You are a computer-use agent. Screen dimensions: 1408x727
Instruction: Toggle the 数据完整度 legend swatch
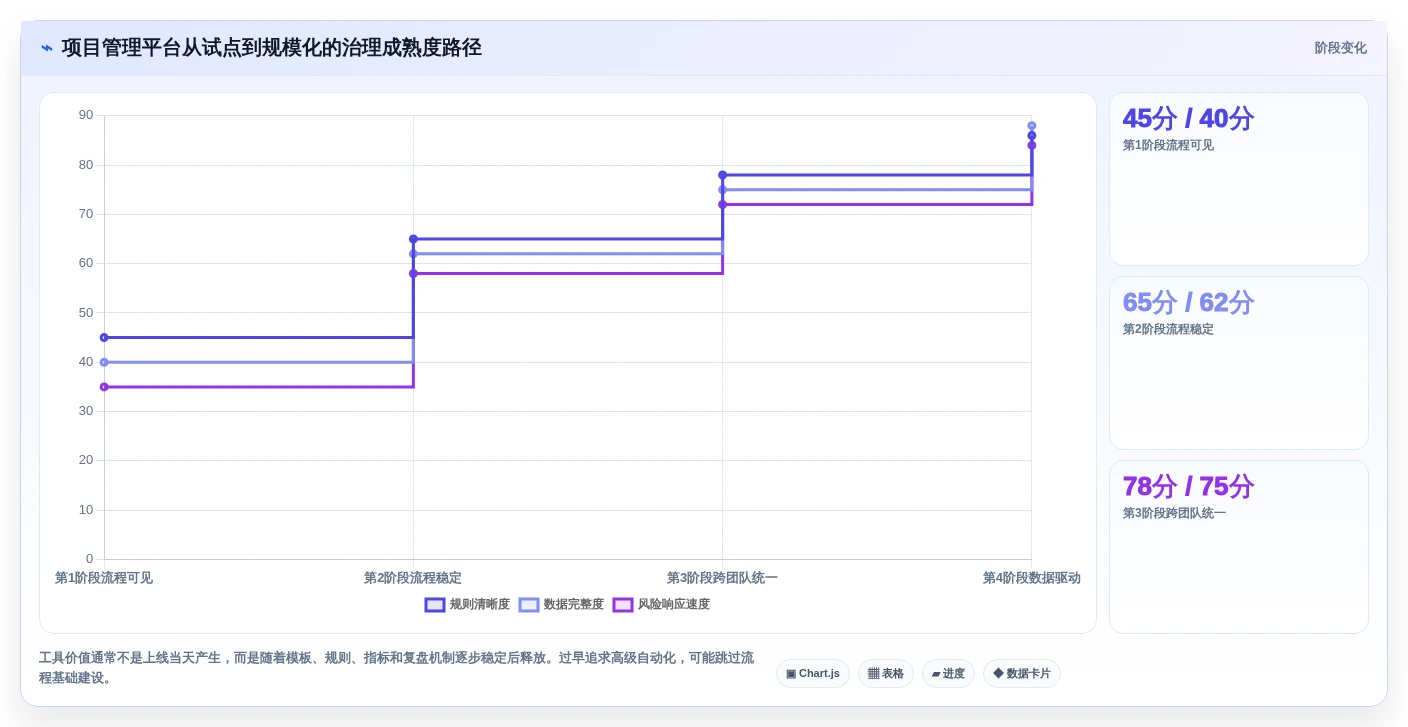click(529, 605)
